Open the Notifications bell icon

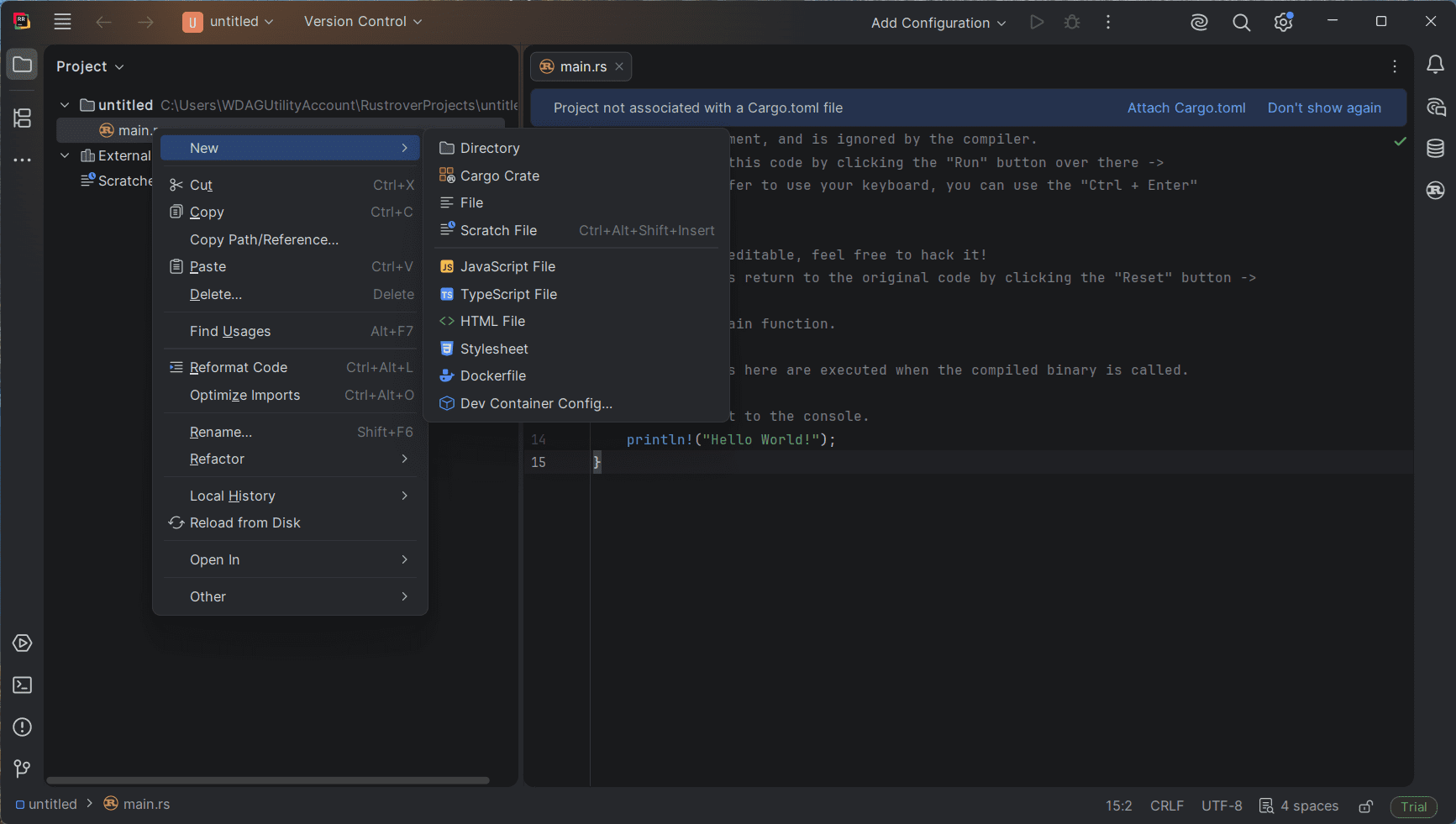click(1435, 65)
